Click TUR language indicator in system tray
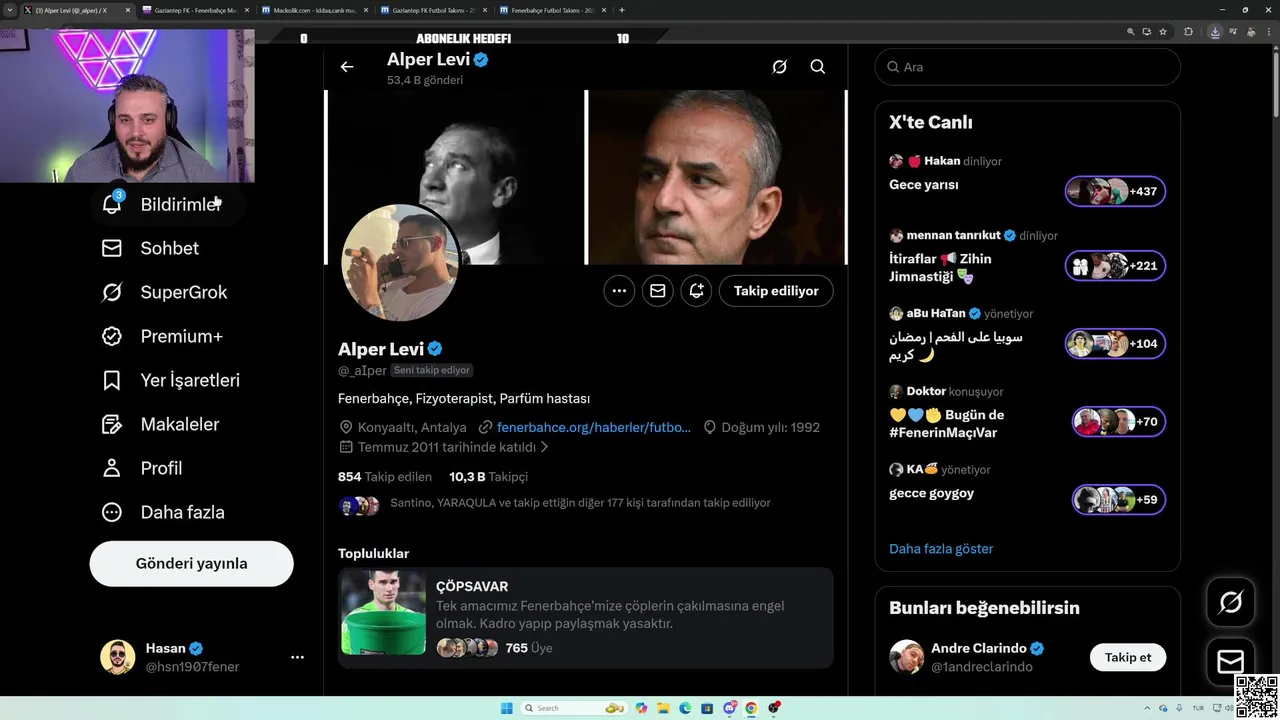 pos(1198,708)
